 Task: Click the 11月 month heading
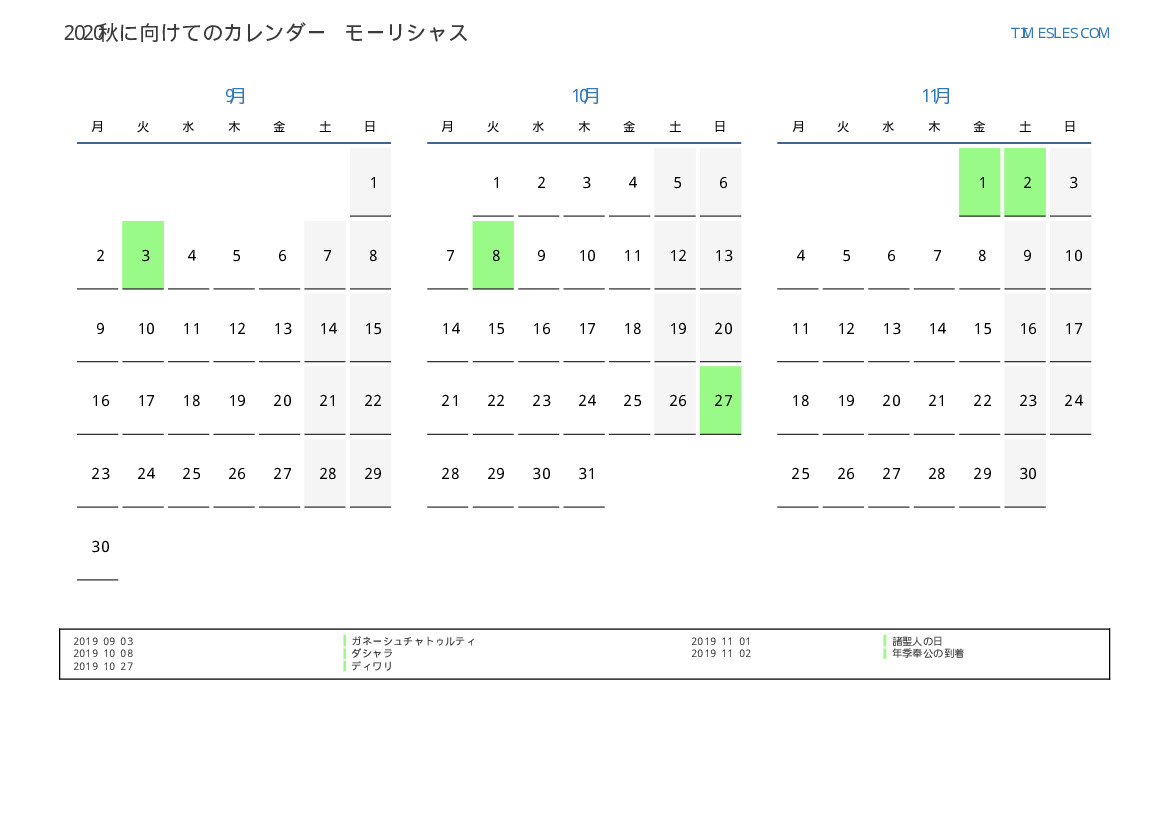[935, 96]
